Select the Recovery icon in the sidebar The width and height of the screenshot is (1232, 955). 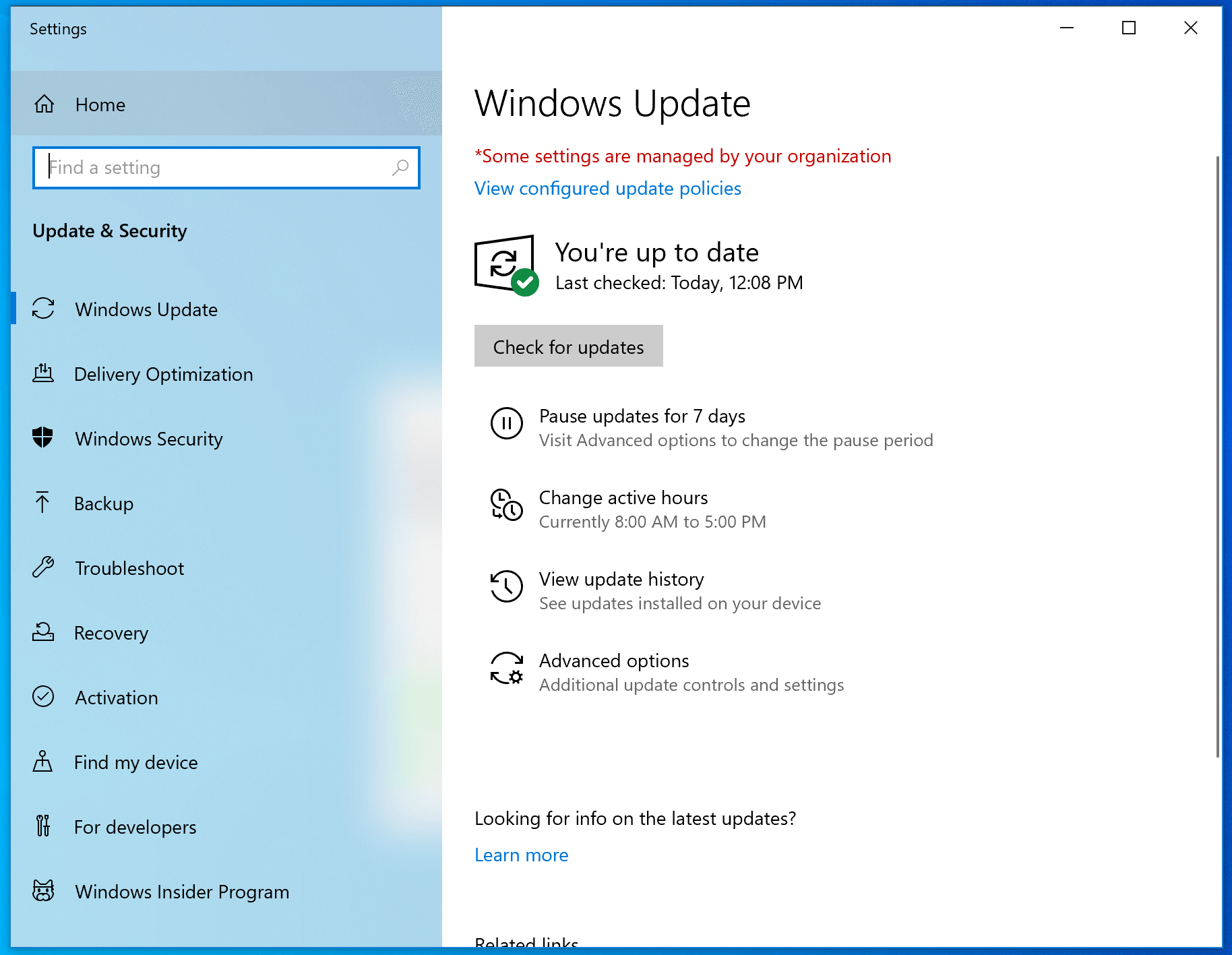(43, 632)
